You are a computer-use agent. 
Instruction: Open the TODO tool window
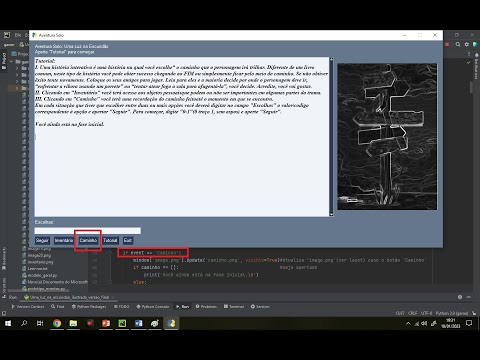[121, 306]
